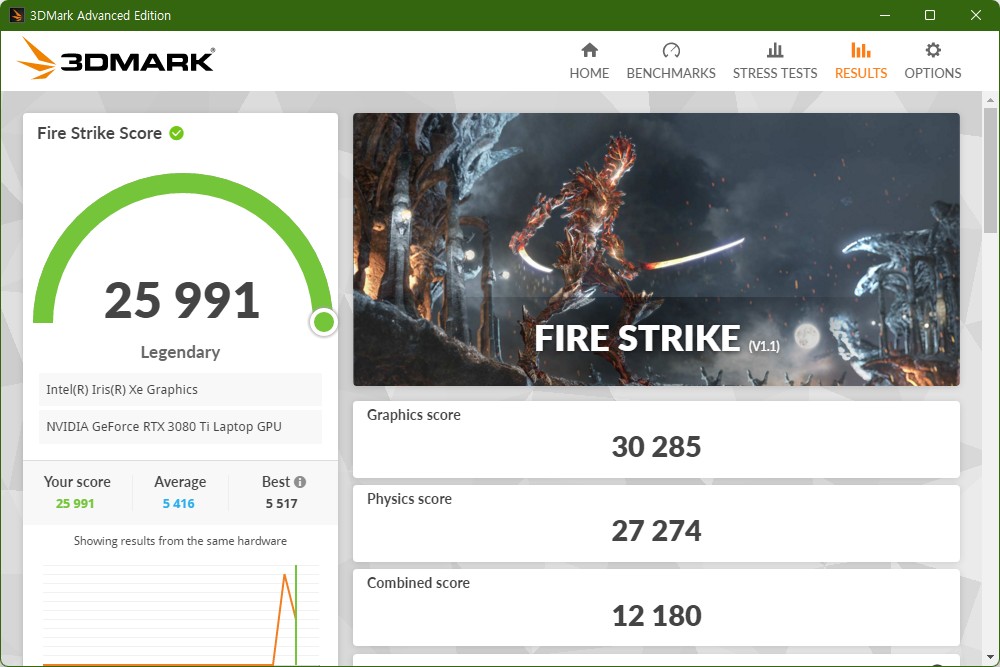Click the 12 180 combined score value
Viewport: 1000px width, 667px height.
pos(656,616)
